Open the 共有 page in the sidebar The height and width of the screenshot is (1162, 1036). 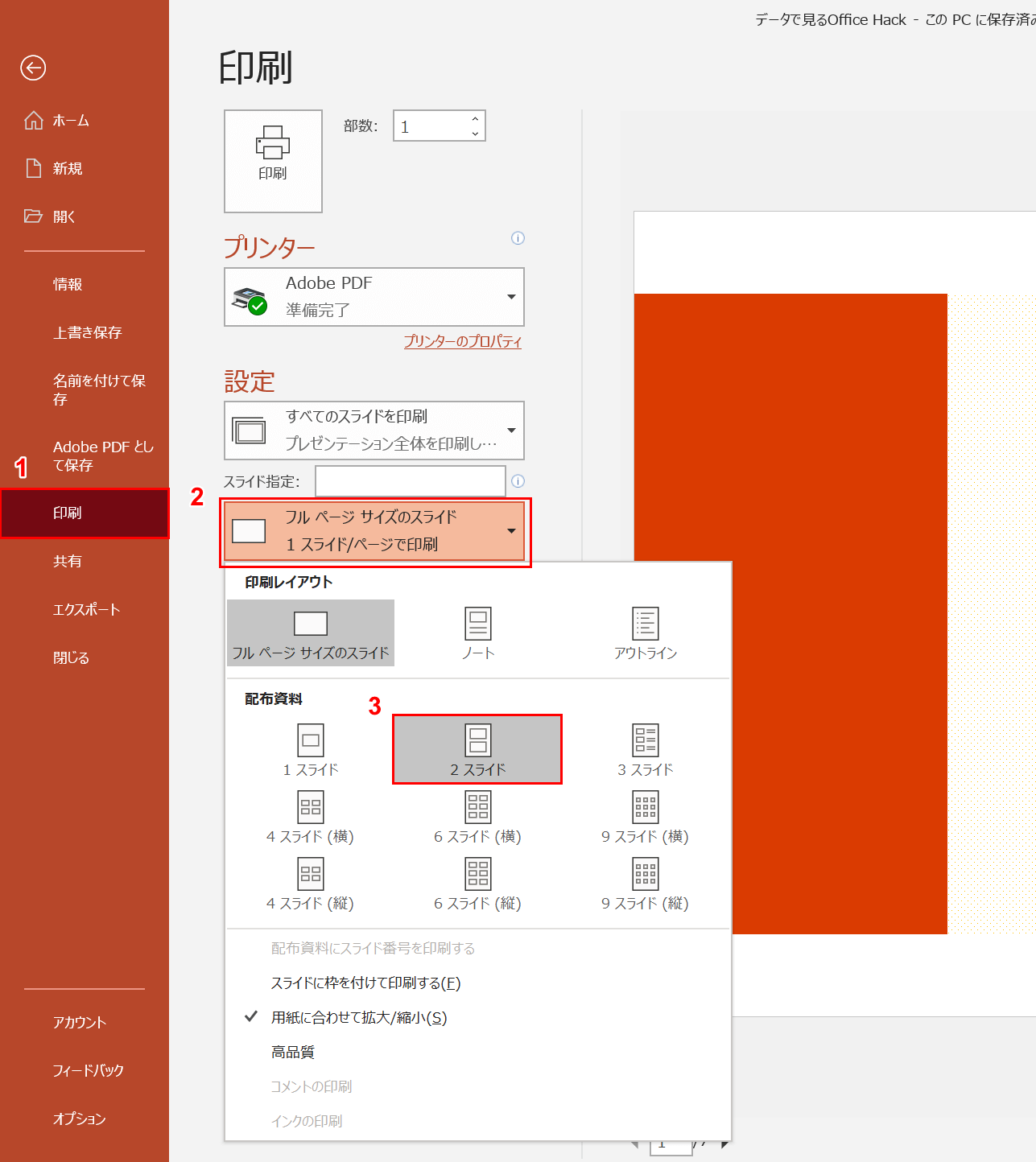click(x=85, y=561)
